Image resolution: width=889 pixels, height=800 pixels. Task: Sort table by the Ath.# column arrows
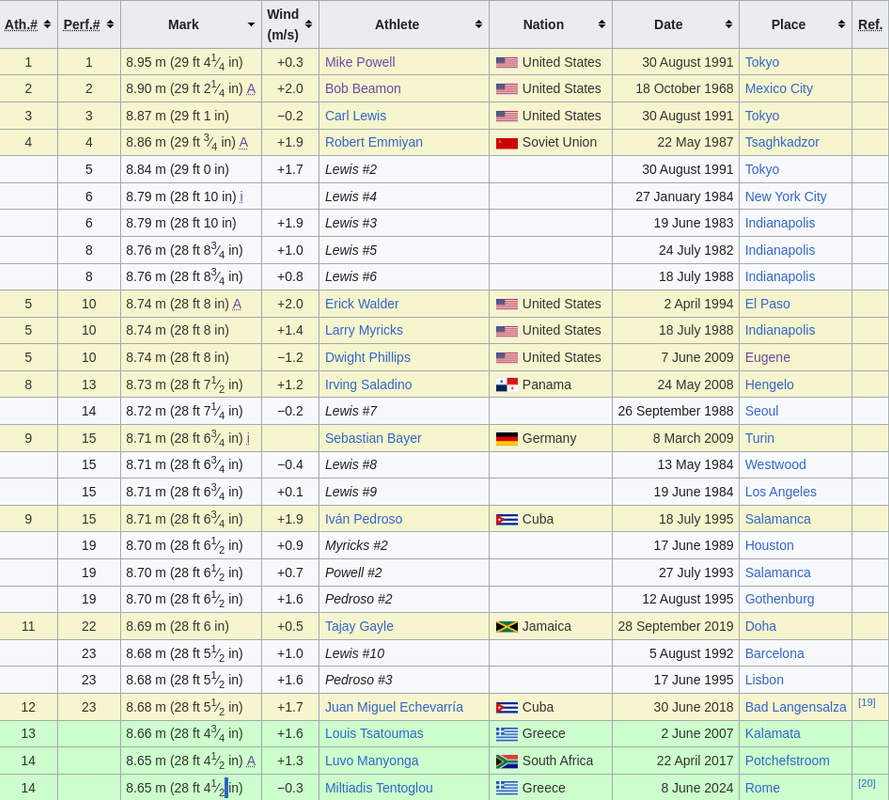47,24
